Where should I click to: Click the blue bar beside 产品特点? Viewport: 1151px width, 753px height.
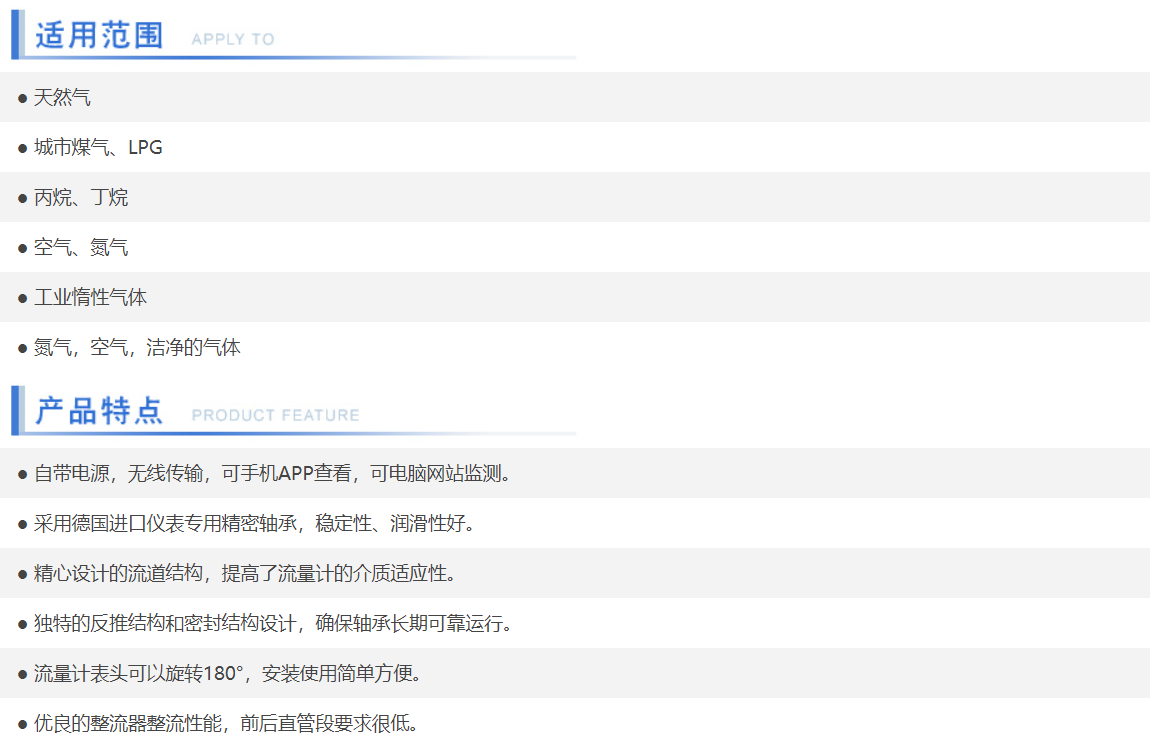pos(16,410)
